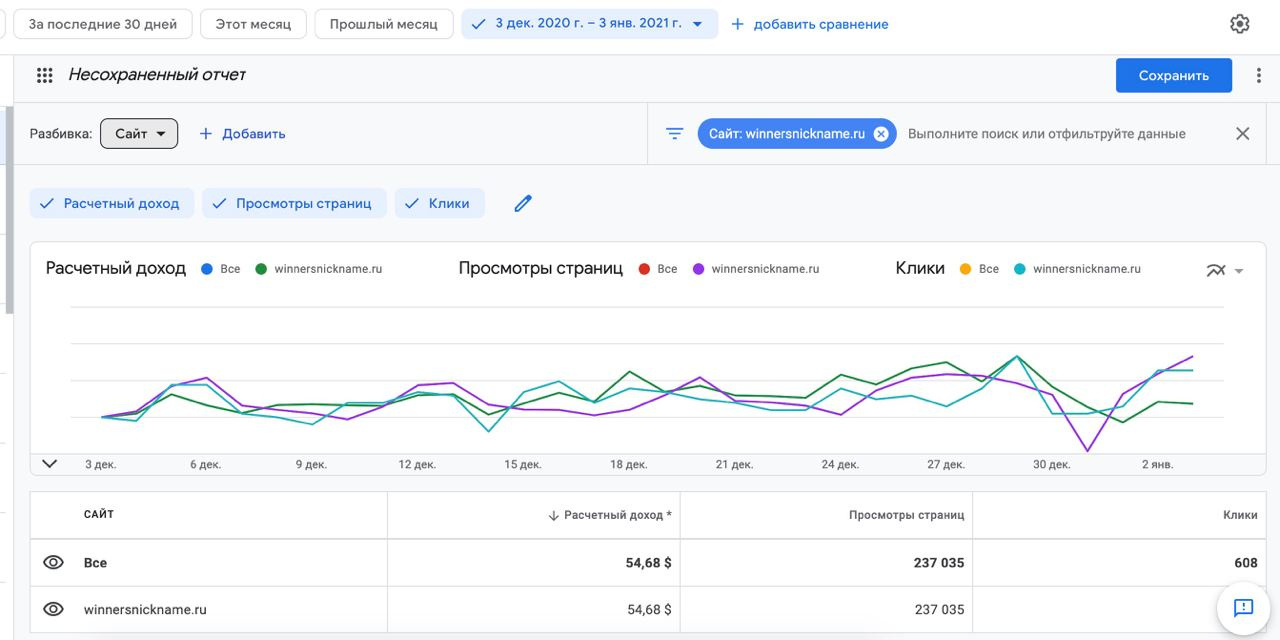Remove the winnersnickname.ru site filter chip

point(881,134)
